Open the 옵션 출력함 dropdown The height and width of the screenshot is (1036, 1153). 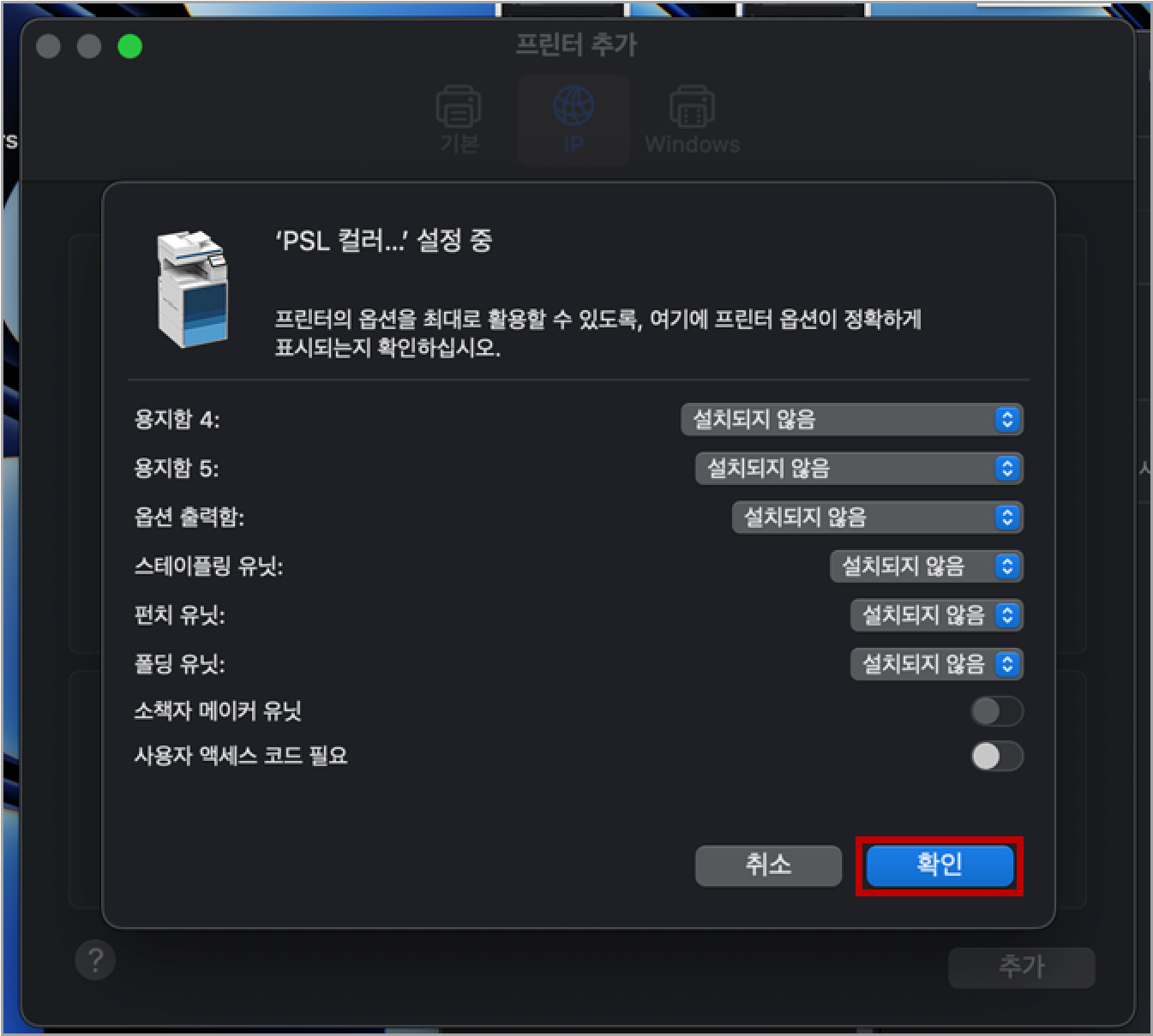pos(878,517)
